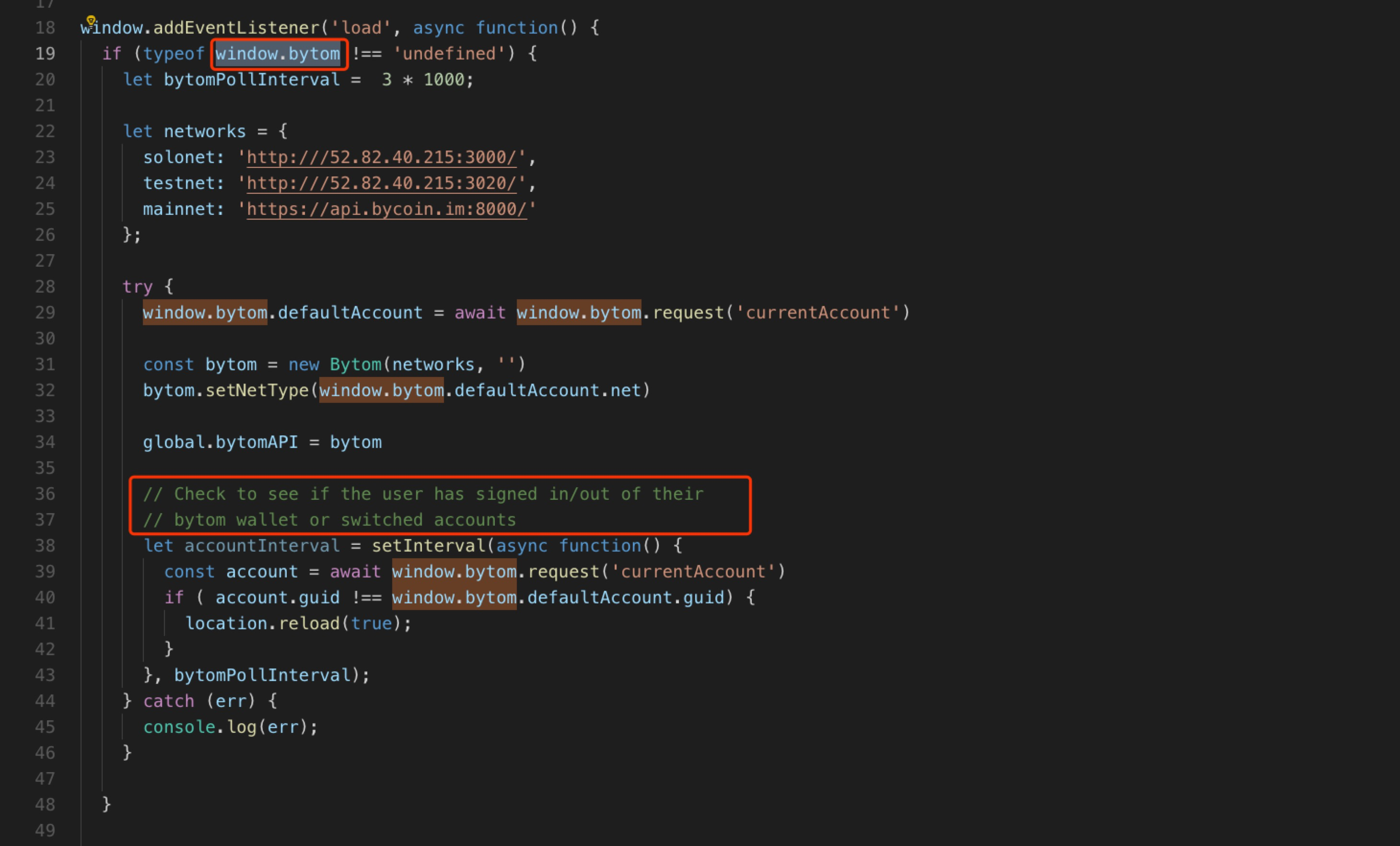The height and width of the screenshot is (846, 1400).
Task: Click the console.log(err) statement
Action: [x=230, y=727]
